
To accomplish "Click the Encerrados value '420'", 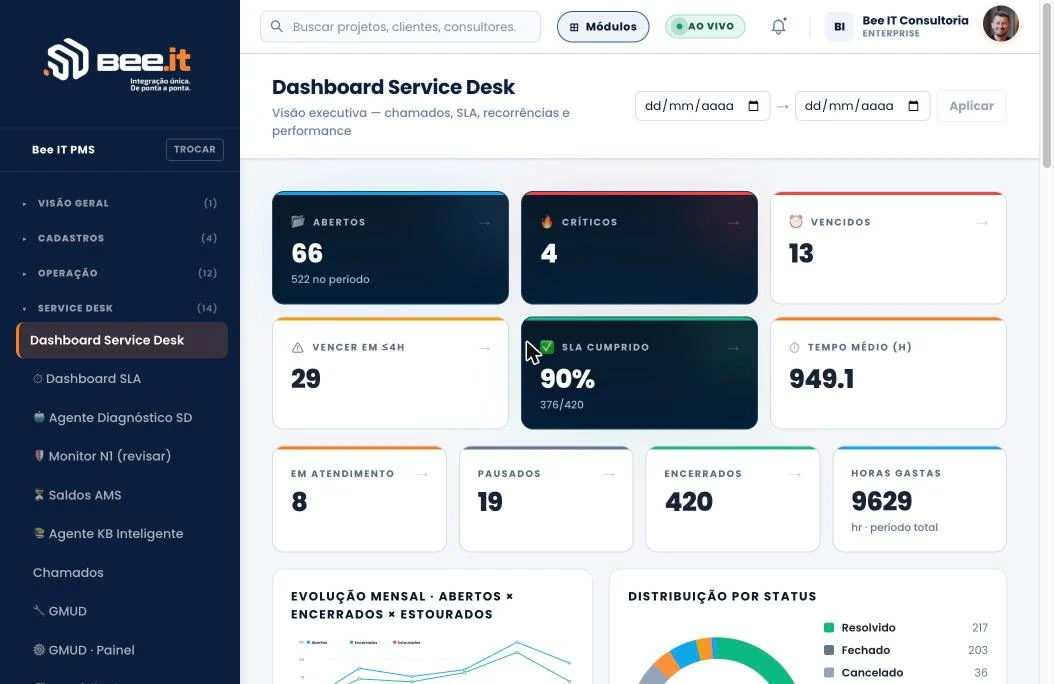I will click(689, 502).
